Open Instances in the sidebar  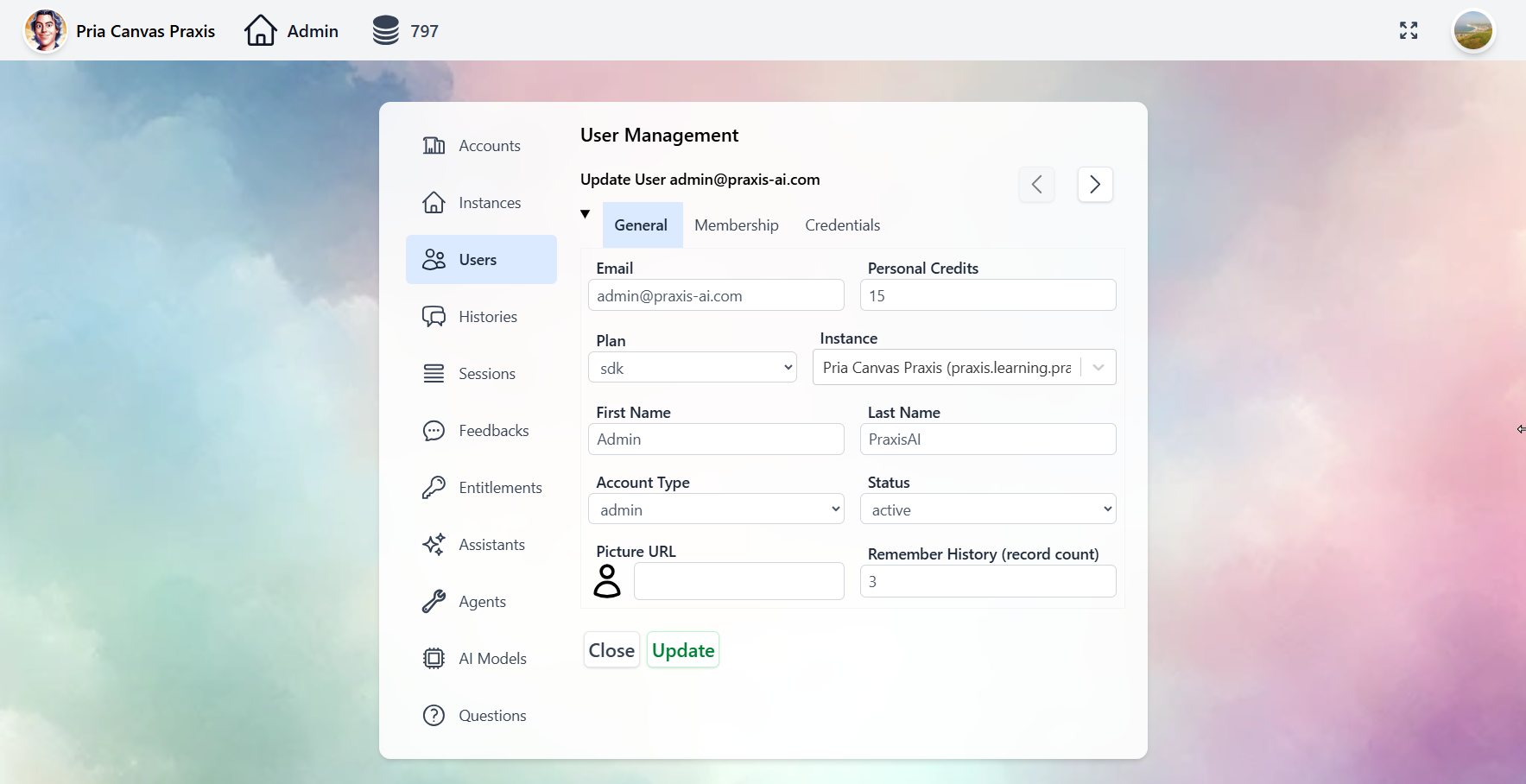pyautogui.click(x=481, y=202)
